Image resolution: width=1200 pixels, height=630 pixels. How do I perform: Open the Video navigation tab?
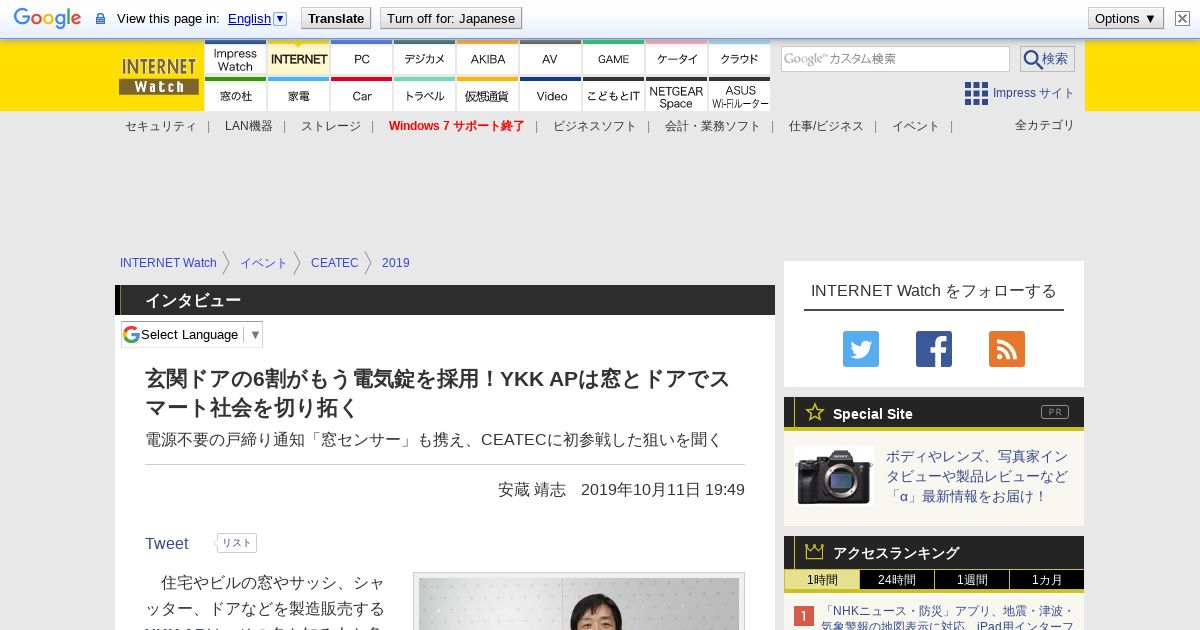[x=550, y=94]
